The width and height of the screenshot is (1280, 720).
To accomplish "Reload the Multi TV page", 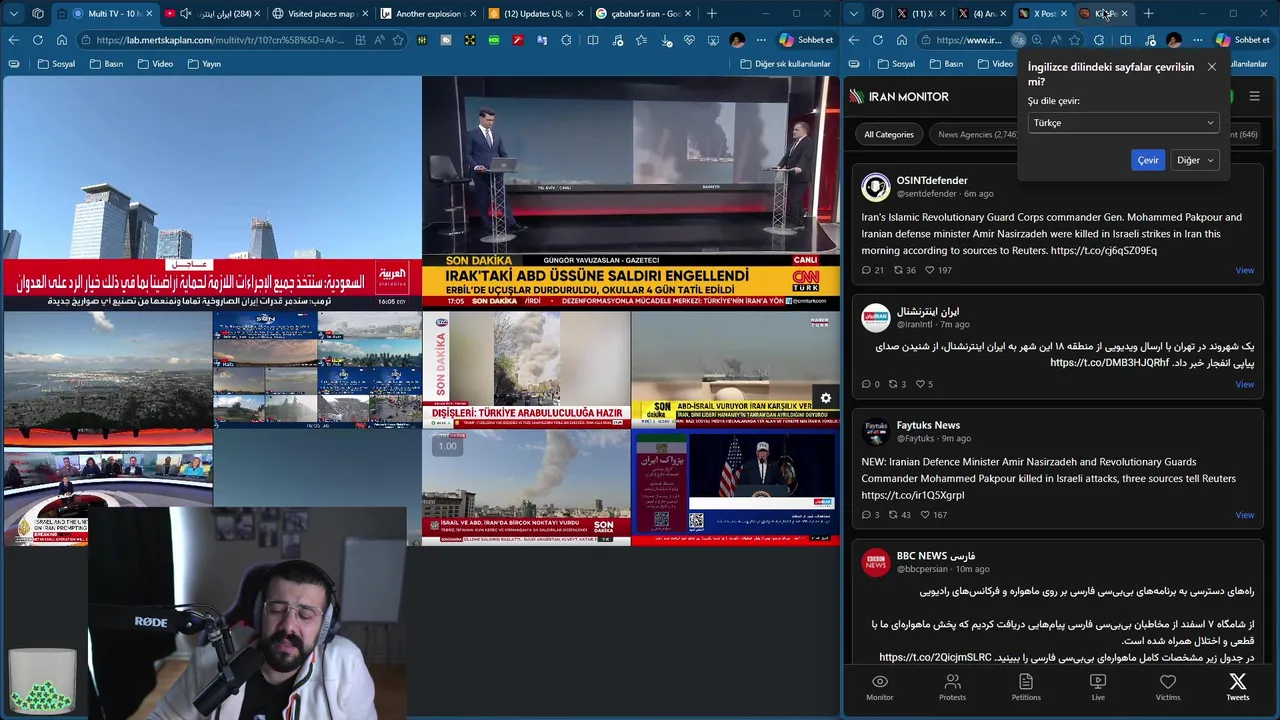I will click(37, 40).
